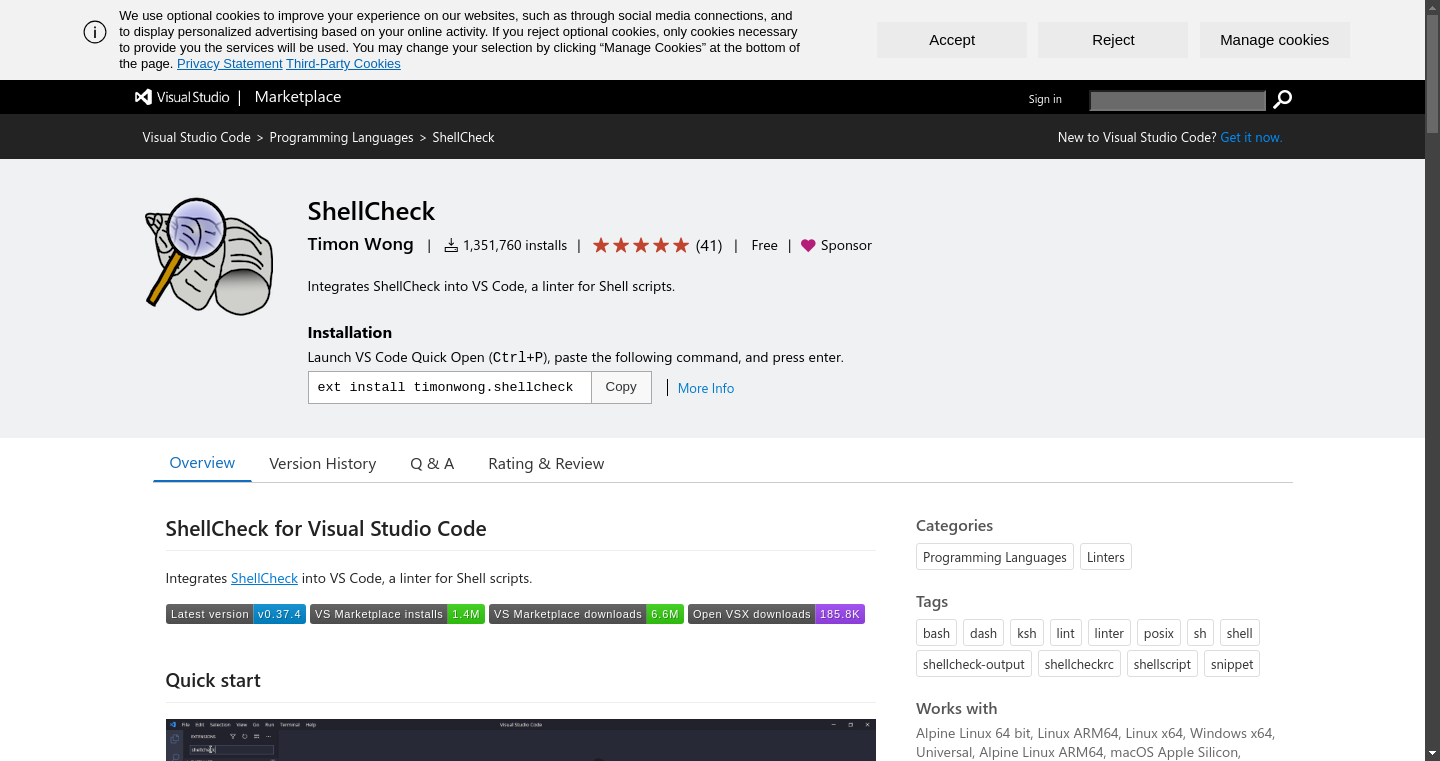Click Sign in
Image resolution: width=1440 pixels, height=761 pixels.
coord(1045,99)
